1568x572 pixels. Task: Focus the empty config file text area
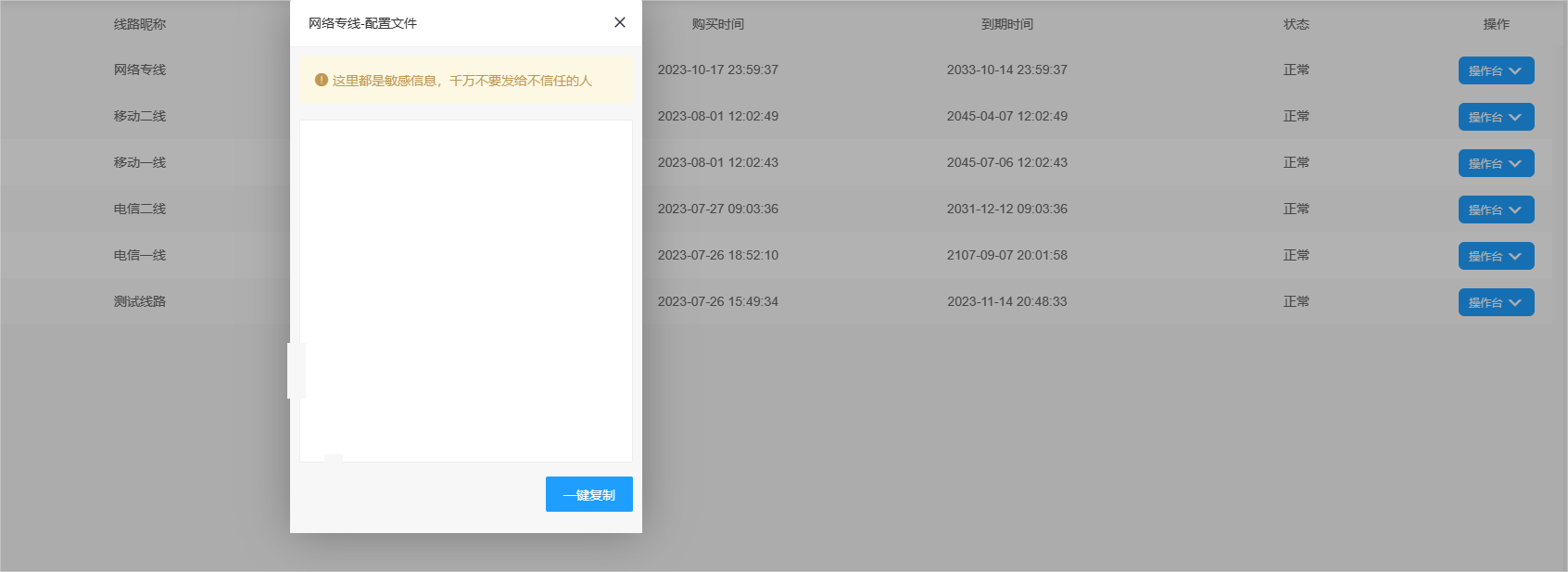[465, 290]
